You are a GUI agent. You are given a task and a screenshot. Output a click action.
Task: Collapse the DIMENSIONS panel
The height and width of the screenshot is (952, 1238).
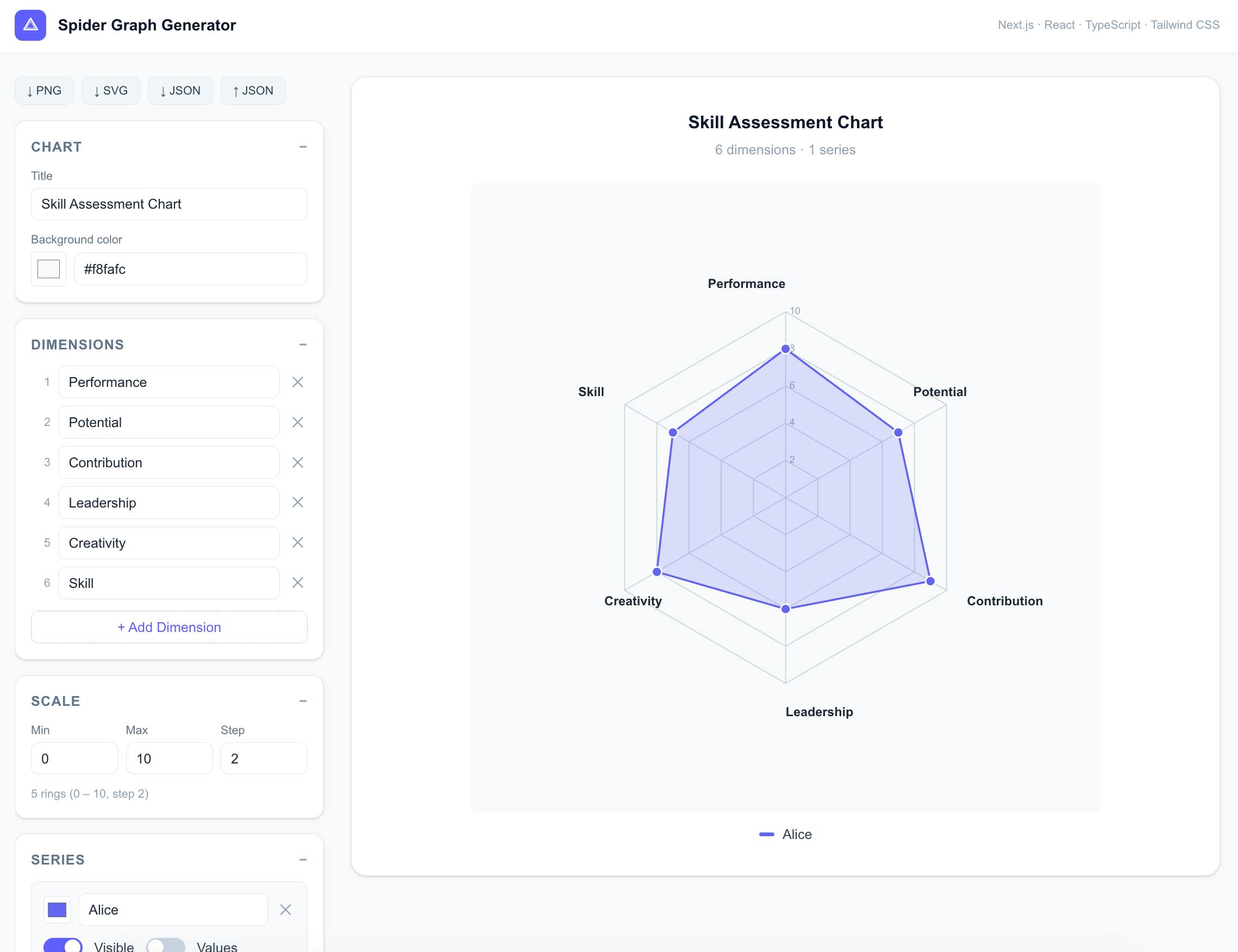click(x=303, y=344)
